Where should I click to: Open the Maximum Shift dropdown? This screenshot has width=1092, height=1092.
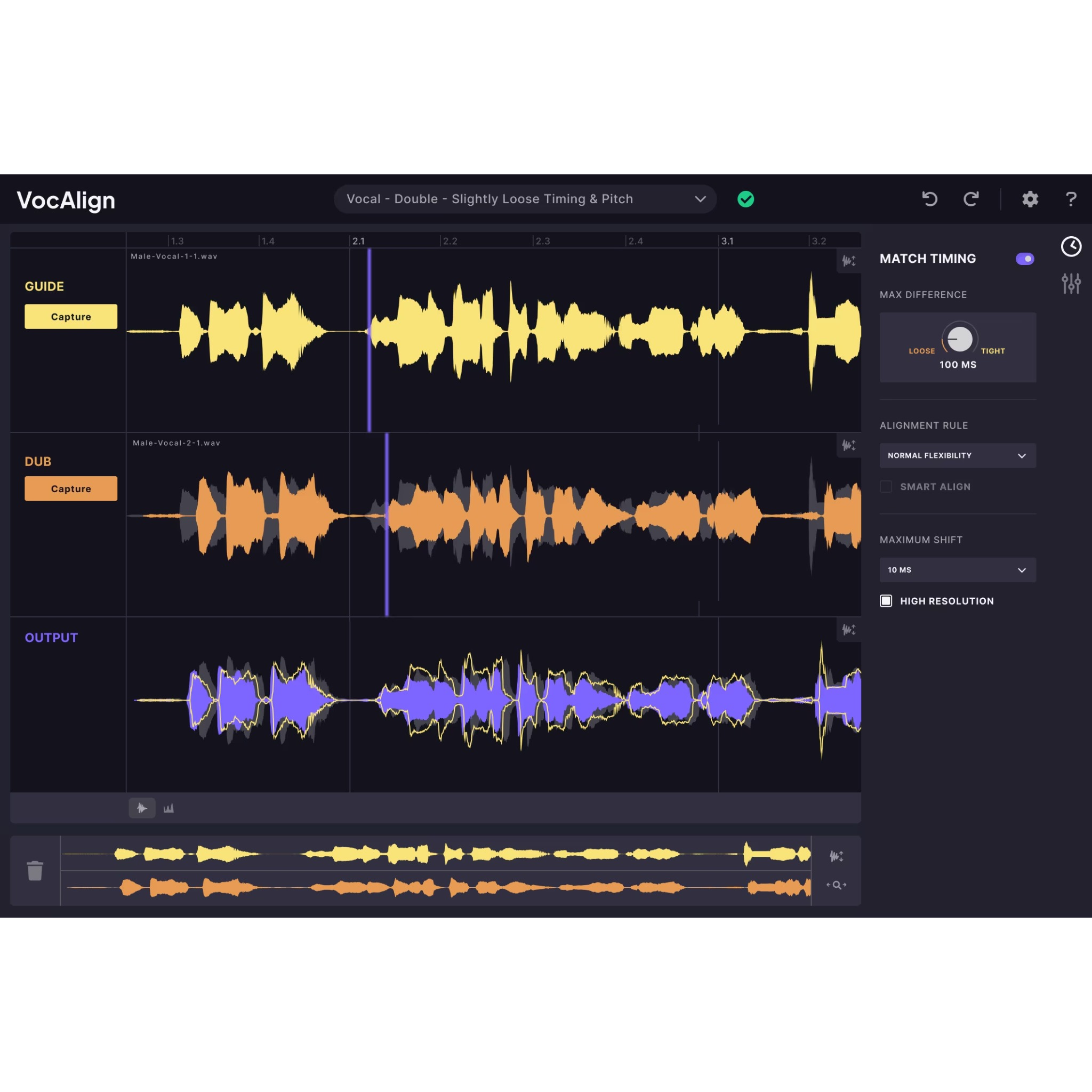(x=958, y=570)
